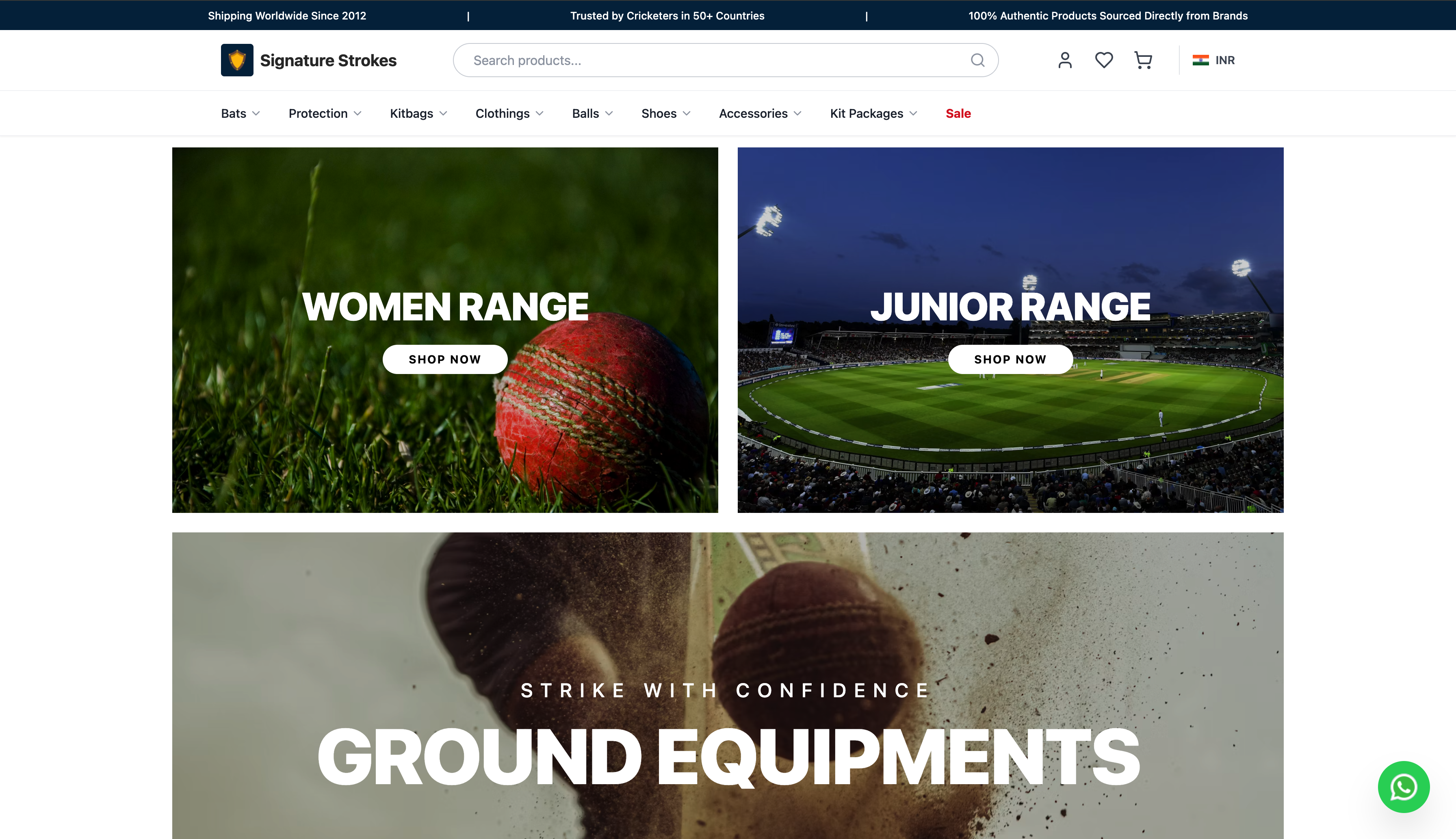Click Shop Now on Women Range

pos(445,359)
